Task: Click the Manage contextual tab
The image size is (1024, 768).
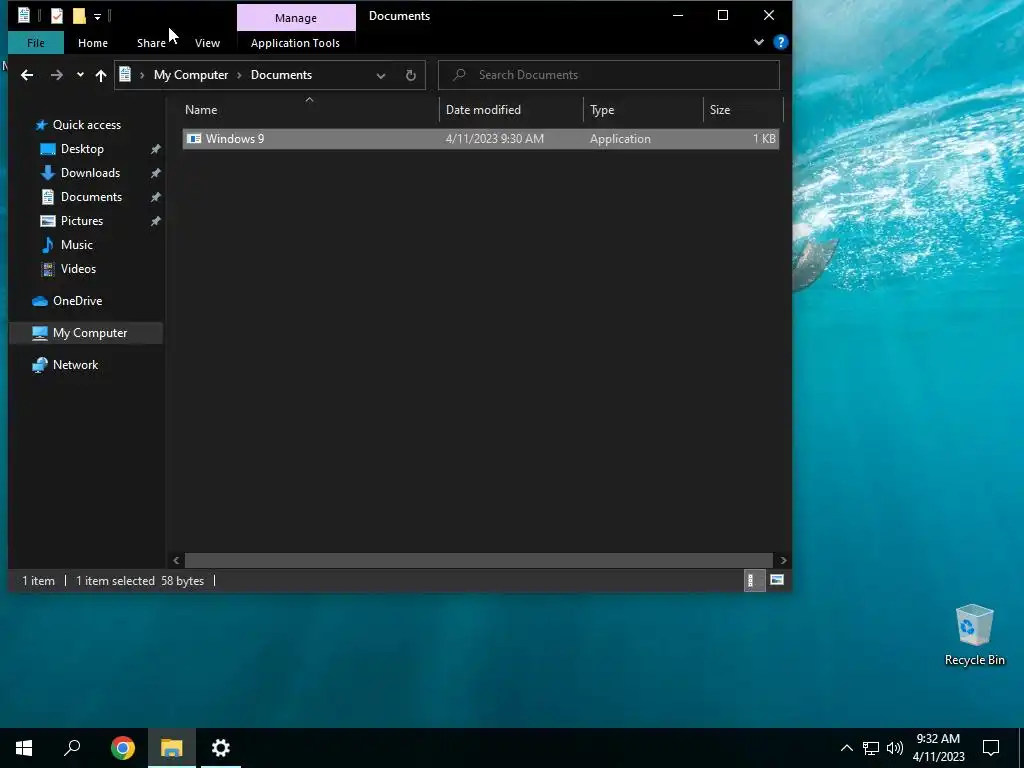Action: (296, 18)
